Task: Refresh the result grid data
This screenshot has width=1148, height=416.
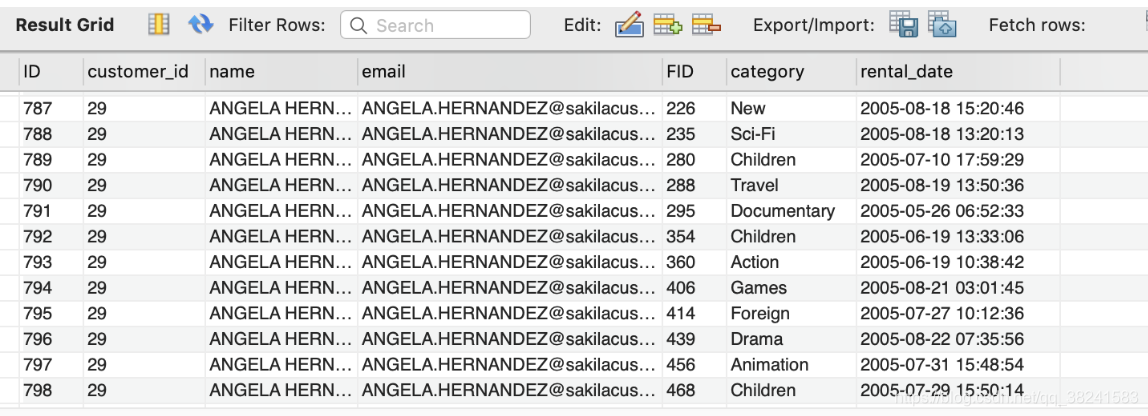Action: tap(201, 24)
